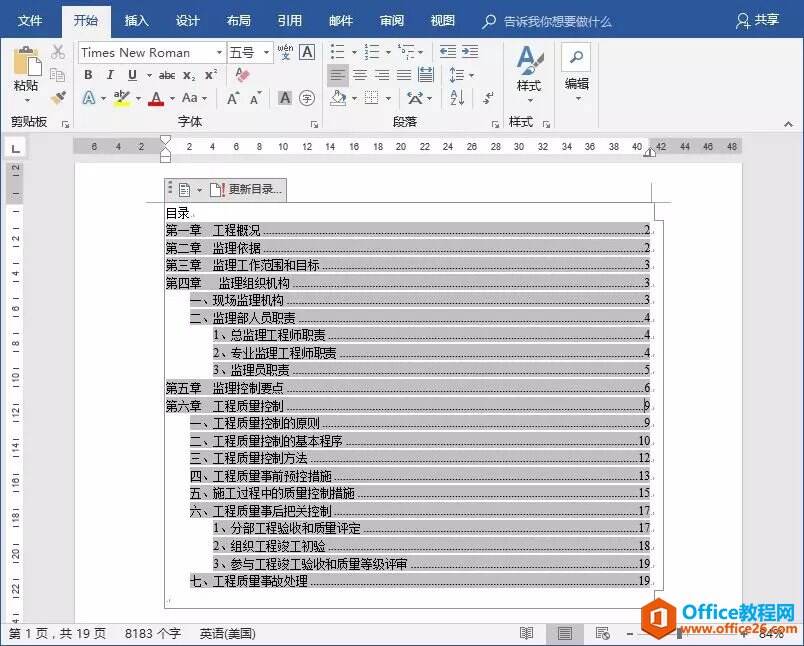
Task: Click inside the Times New Roman font box
Action: point(147,52)
